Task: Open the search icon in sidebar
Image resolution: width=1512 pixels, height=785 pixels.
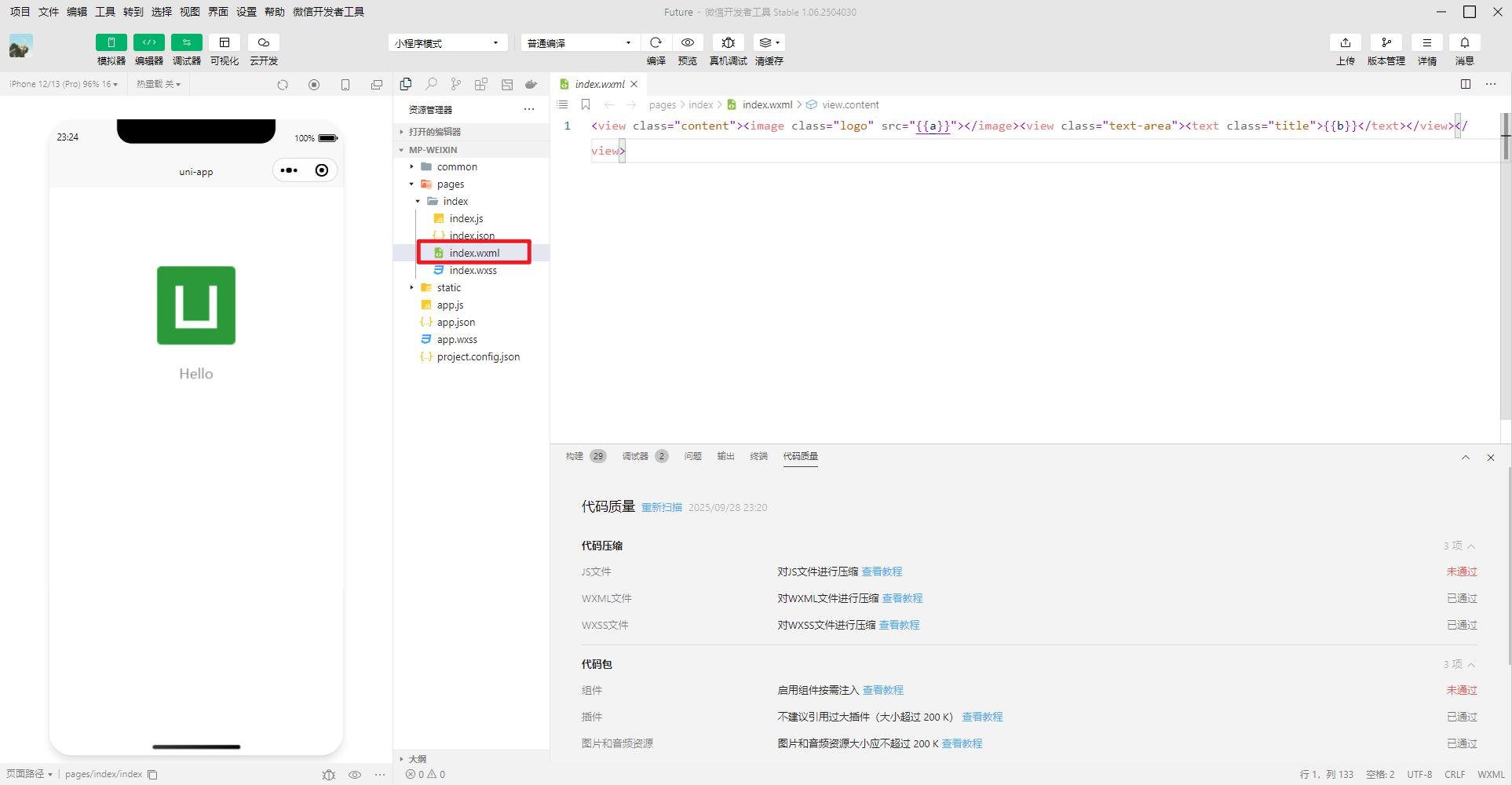Action: coord(431,84)
